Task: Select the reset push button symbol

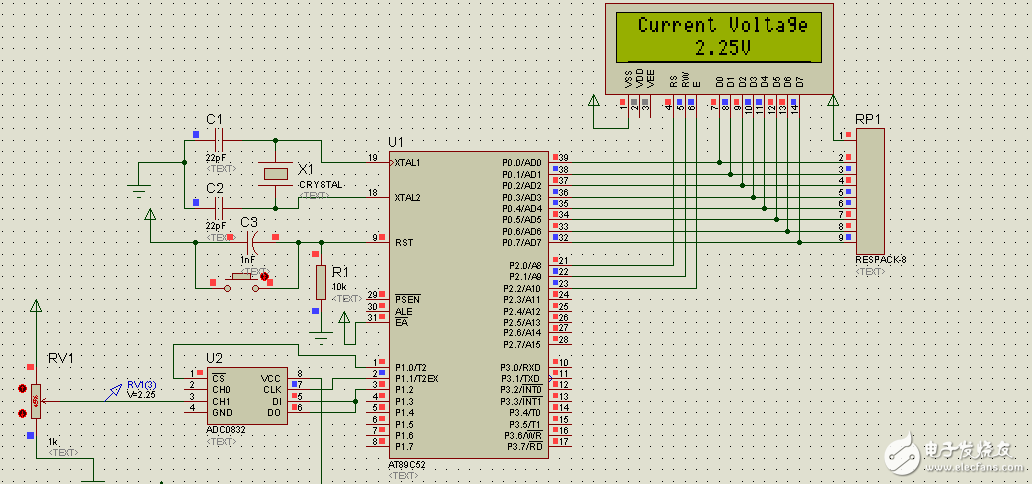Action: [x=241, y=282]
